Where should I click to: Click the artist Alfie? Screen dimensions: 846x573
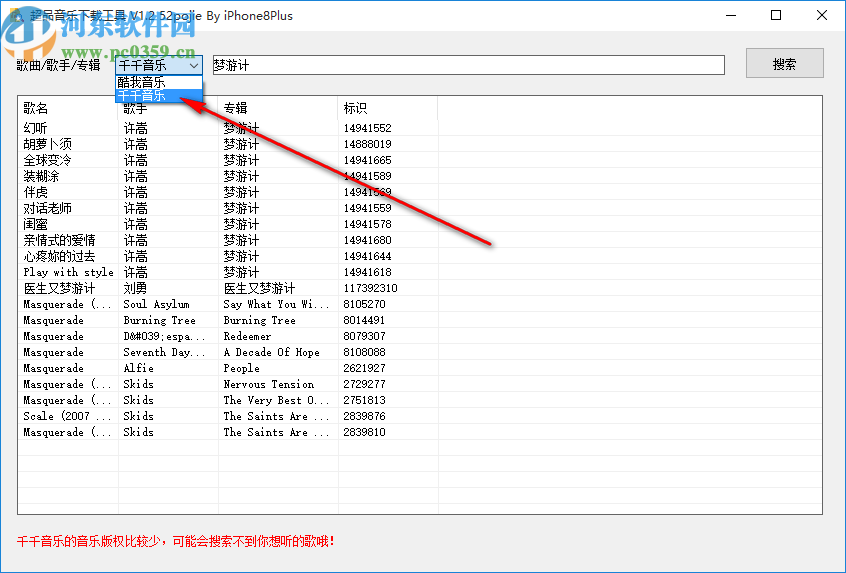pyautogui.click(x=139, y=368)
